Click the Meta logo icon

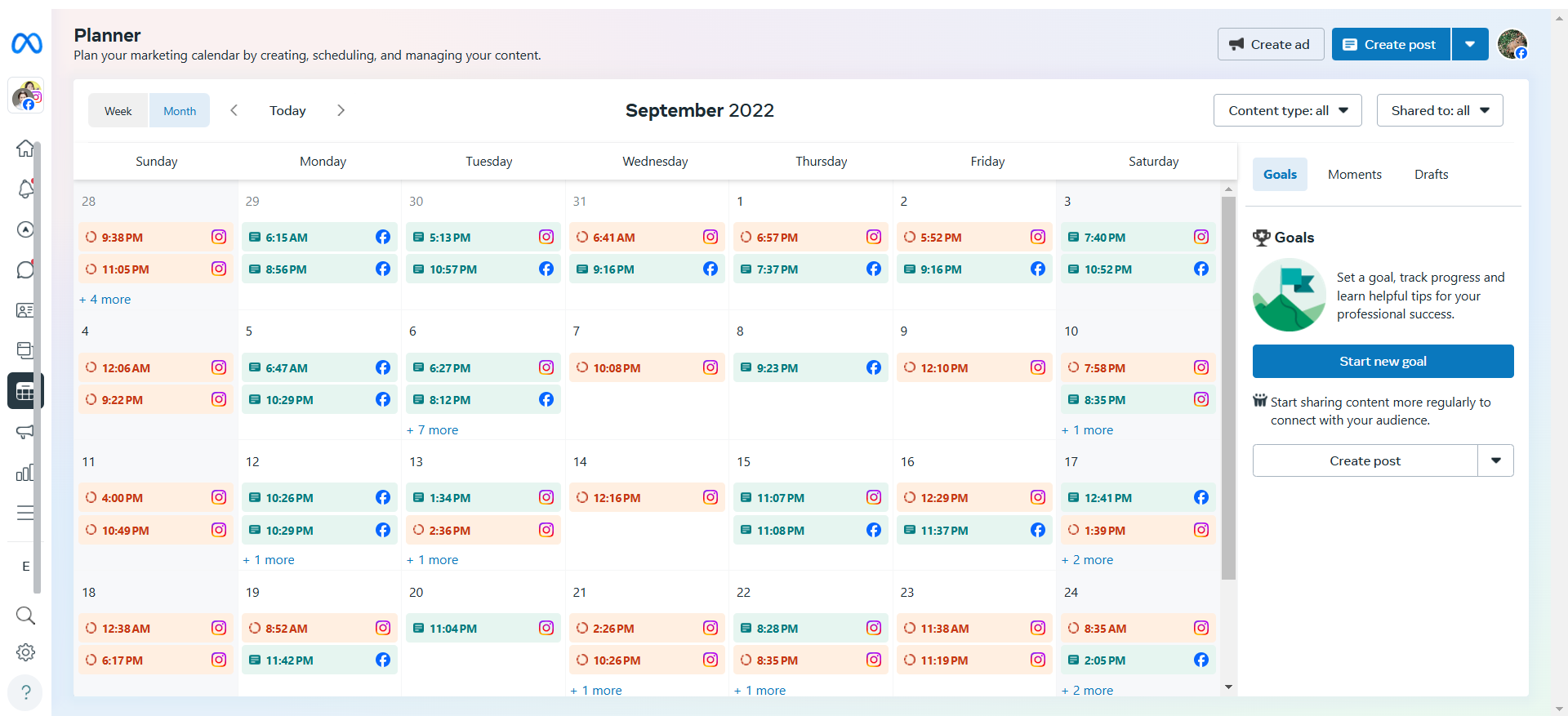(x=26, y=43)
